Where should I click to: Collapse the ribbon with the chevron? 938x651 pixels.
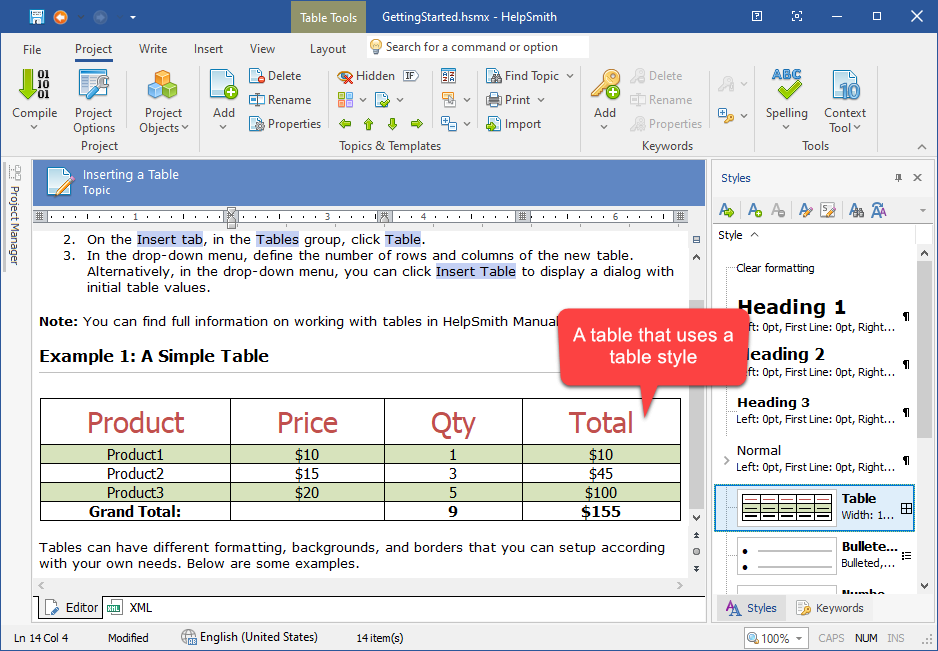[922, 147]
